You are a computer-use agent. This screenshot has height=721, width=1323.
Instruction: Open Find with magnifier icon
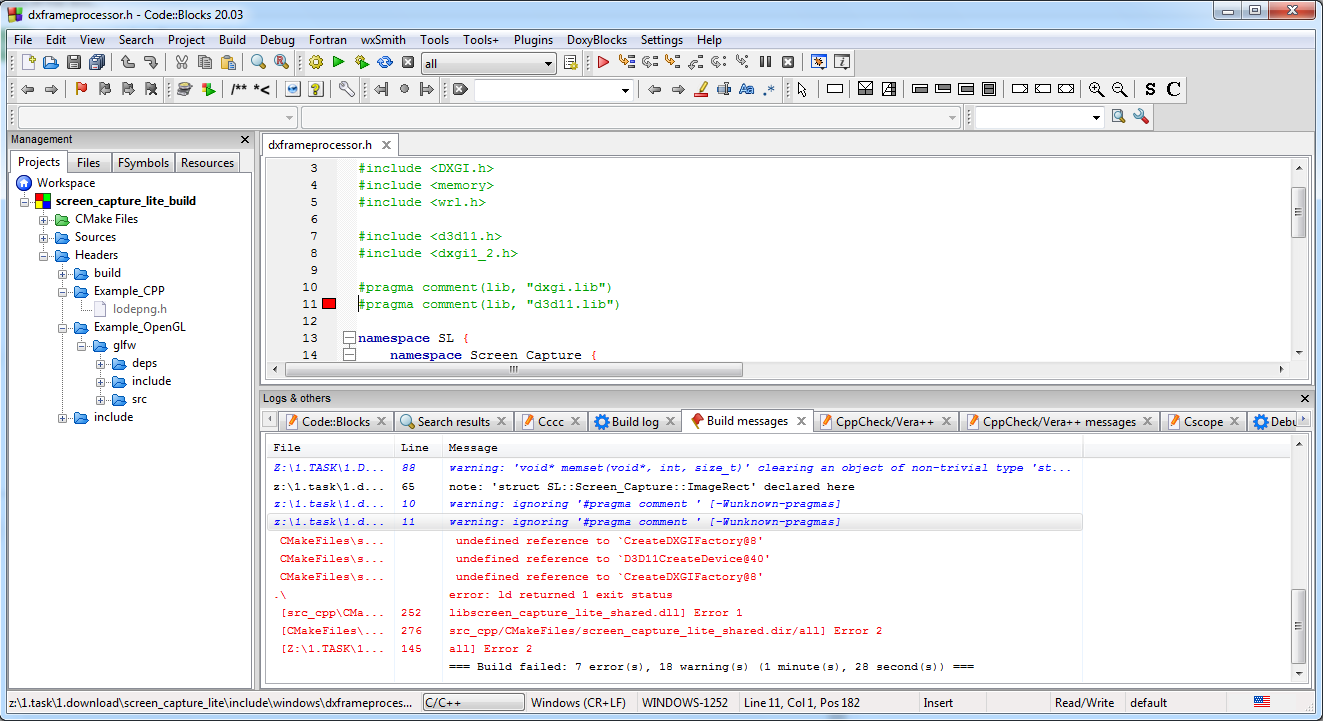(258, 63)
